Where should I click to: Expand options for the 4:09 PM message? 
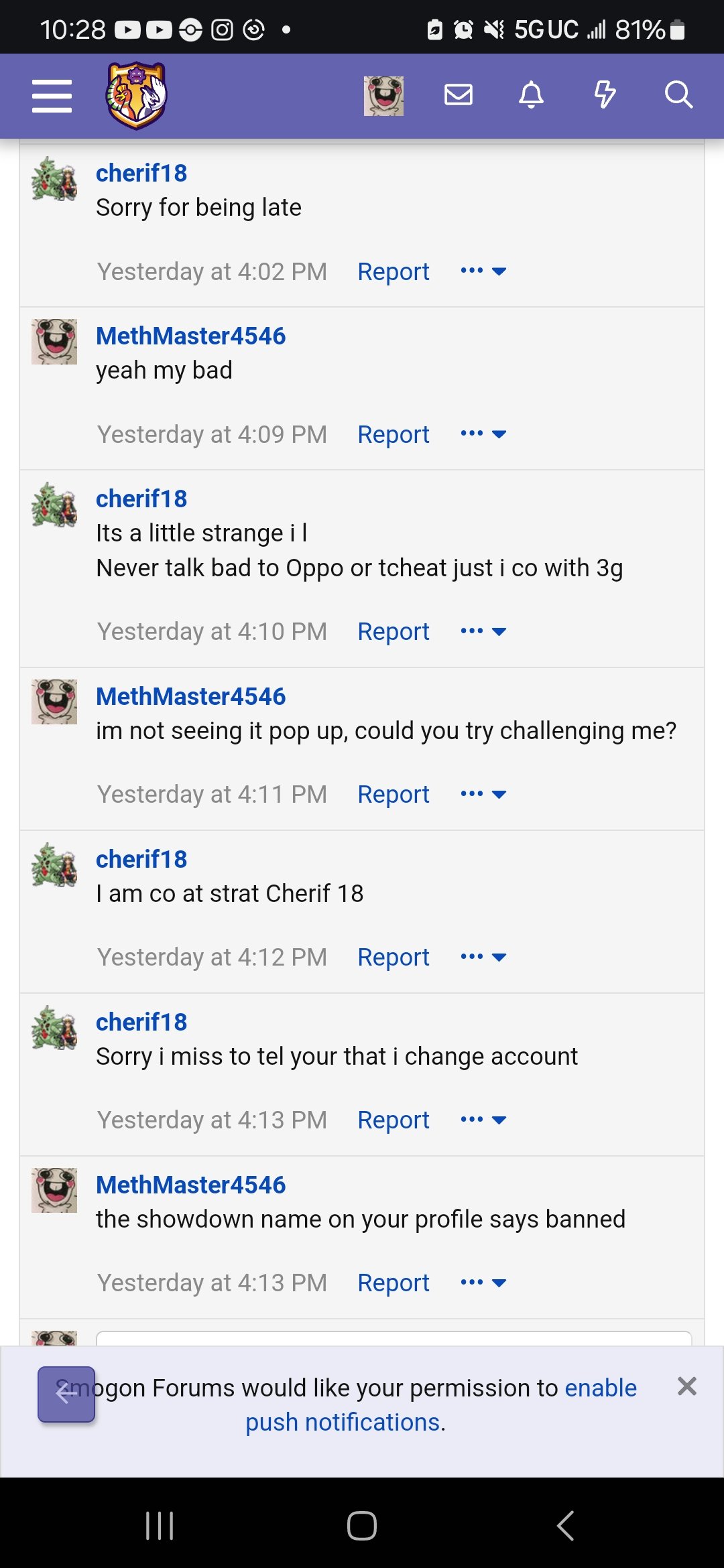point(483,434)
